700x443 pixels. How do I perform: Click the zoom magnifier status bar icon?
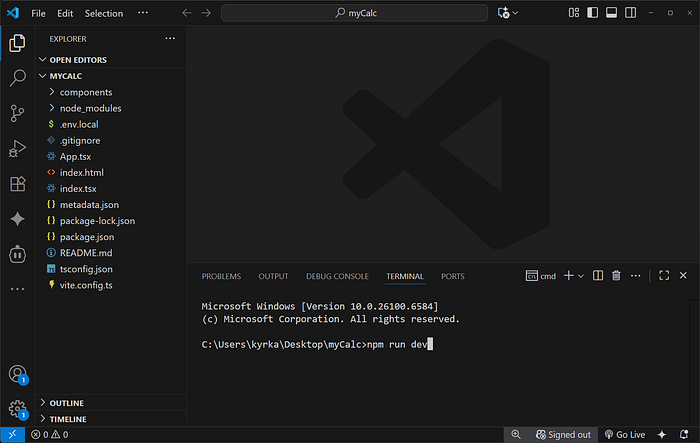pos(516,435)
